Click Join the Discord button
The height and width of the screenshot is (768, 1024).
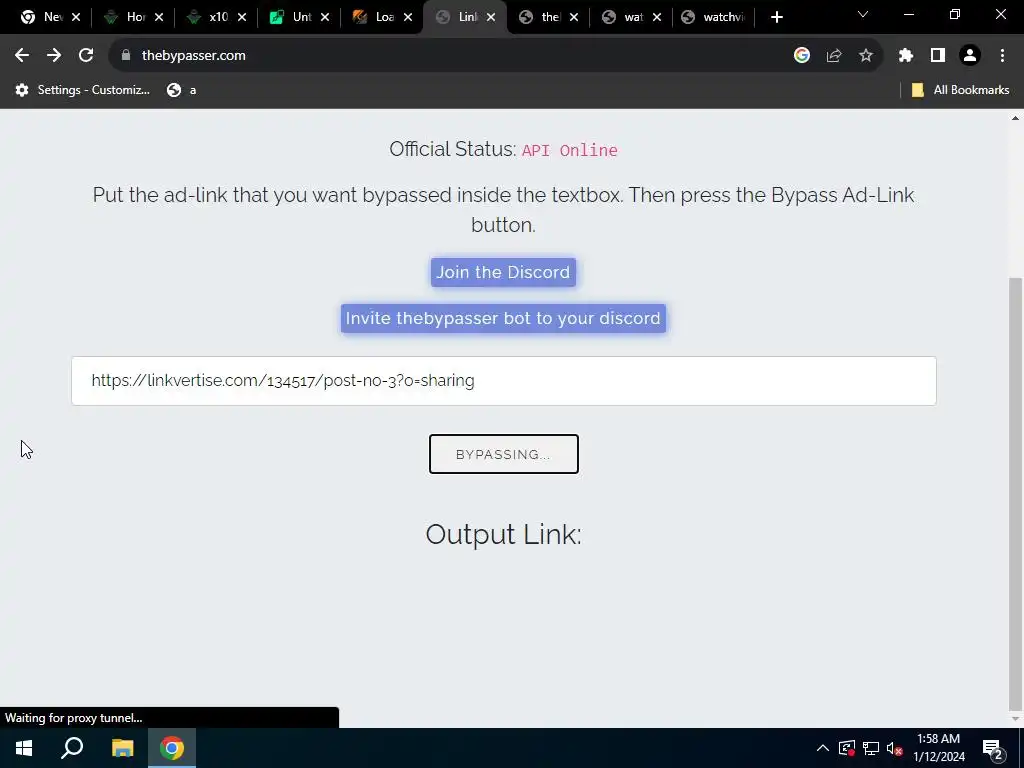point(503,272)
